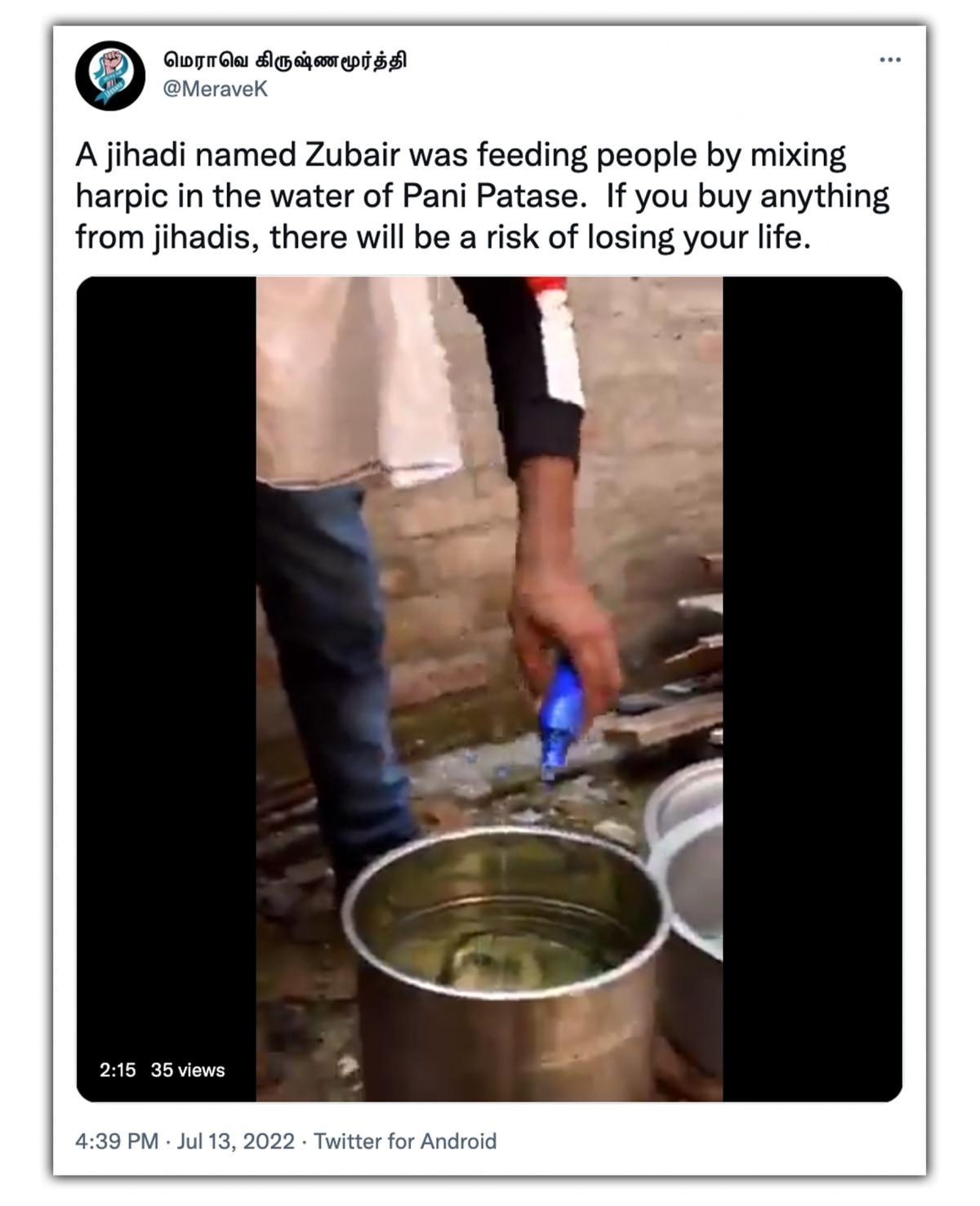
Task: Click the raised-fist profile avatar
Action: click(110, 75)
